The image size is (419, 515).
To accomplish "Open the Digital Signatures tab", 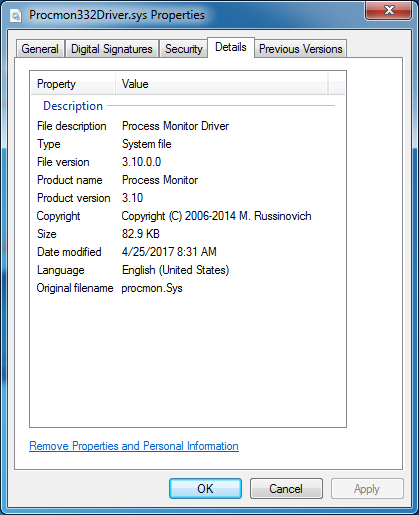I will pos(112,49).
